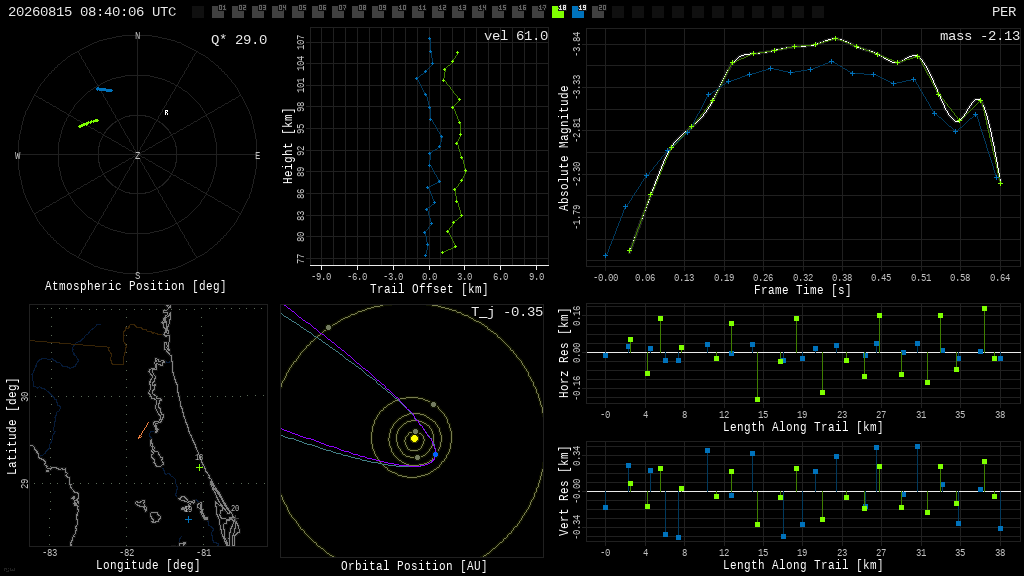The width and height of the screenshot is (1024, 576).
Task: Click the yellow Sun dot in orbital plot
Action: coord(414,439)
